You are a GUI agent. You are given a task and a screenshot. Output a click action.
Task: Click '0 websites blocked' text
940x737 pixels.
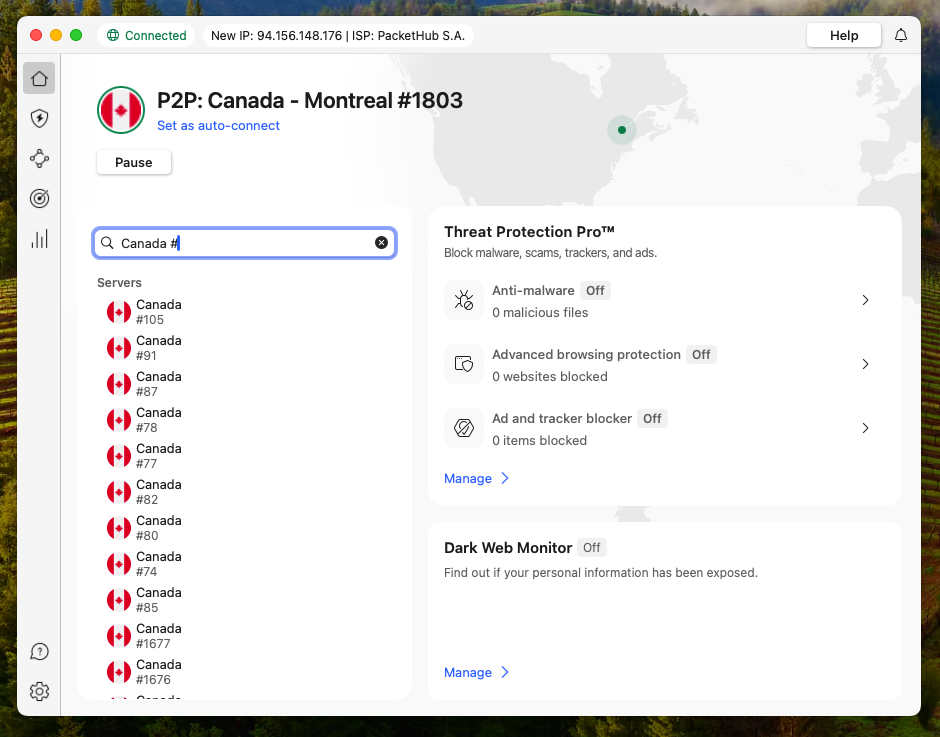(550, 377)
